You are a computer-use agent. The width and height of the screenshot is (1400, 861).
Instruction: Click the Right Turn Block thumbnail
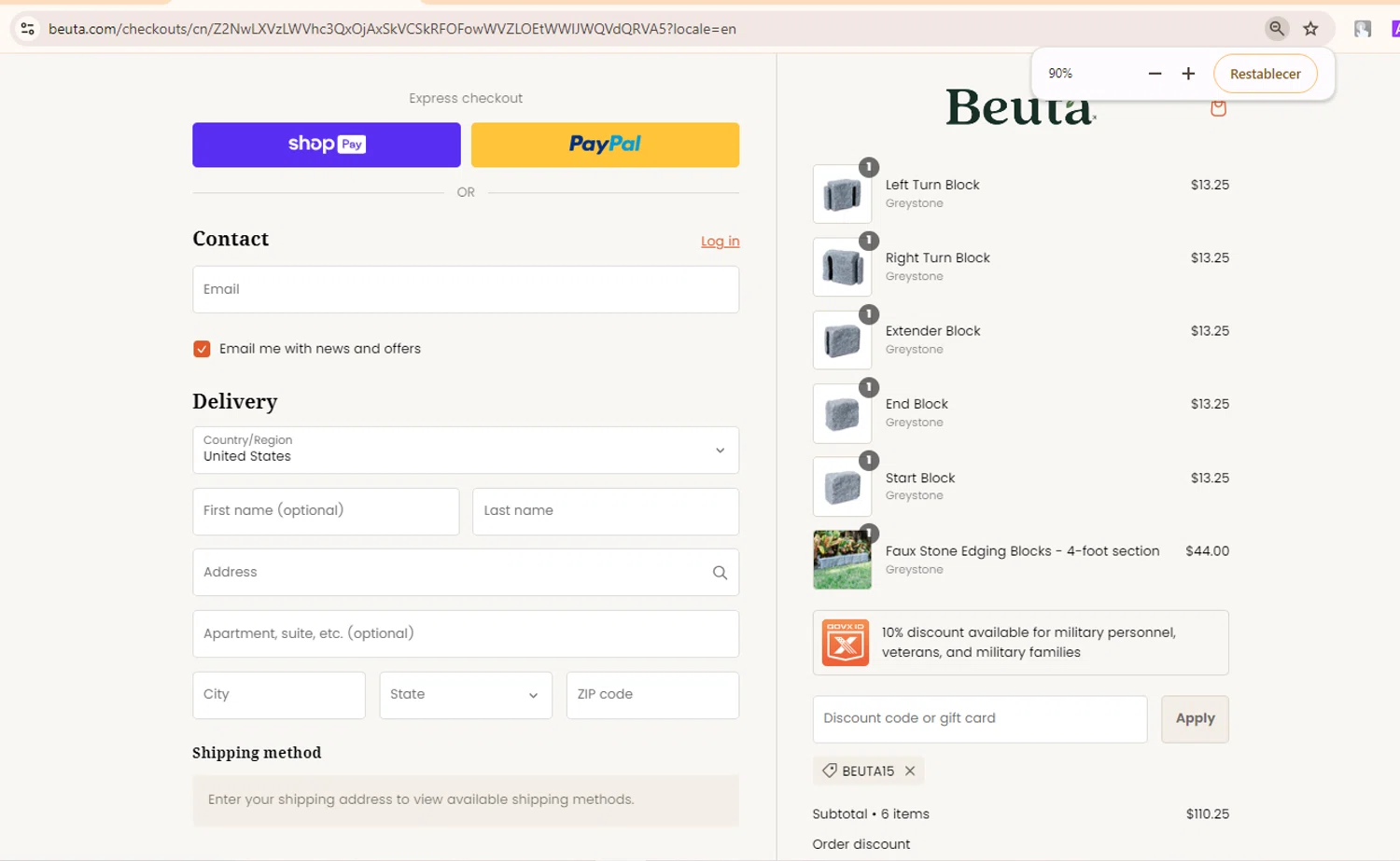(x=842, y=267)
